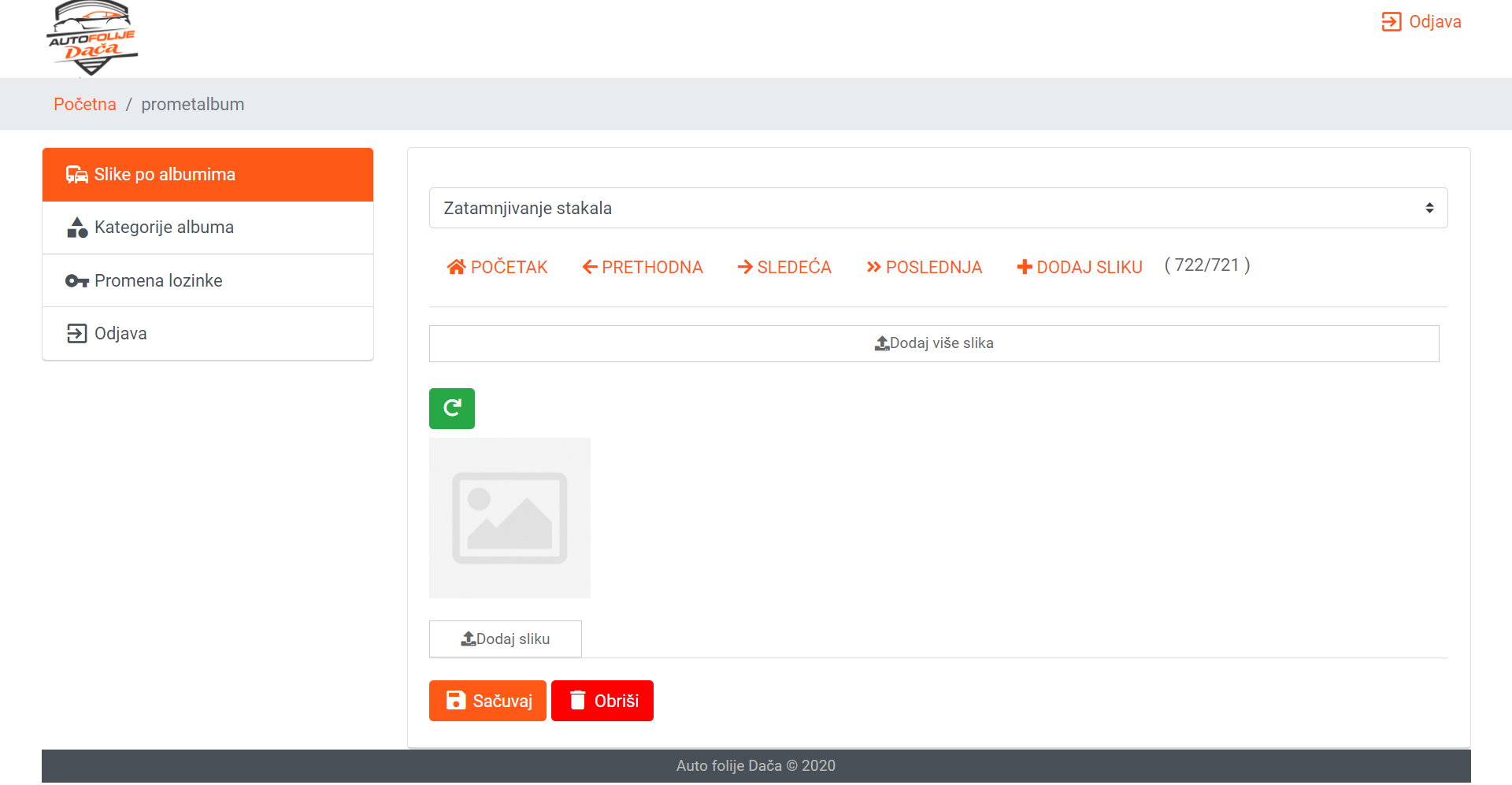Viewport: 1512px width, 785px height.
Task: Go to first image via POČETAK
Action: [497, 268]
